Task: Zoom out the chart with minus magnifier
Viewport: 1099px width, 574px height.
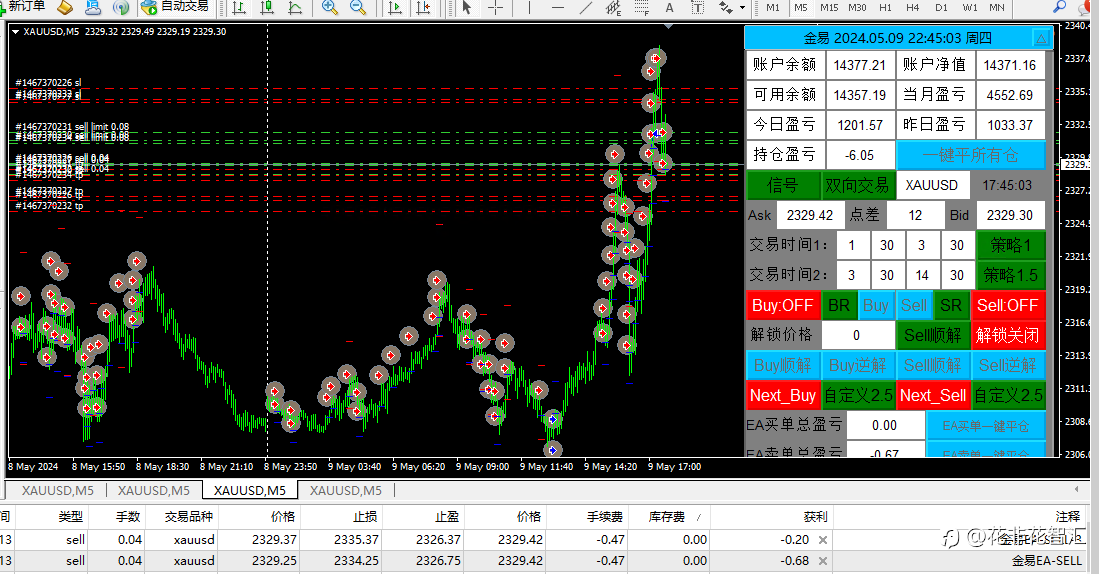Action: tap(357, 8)
